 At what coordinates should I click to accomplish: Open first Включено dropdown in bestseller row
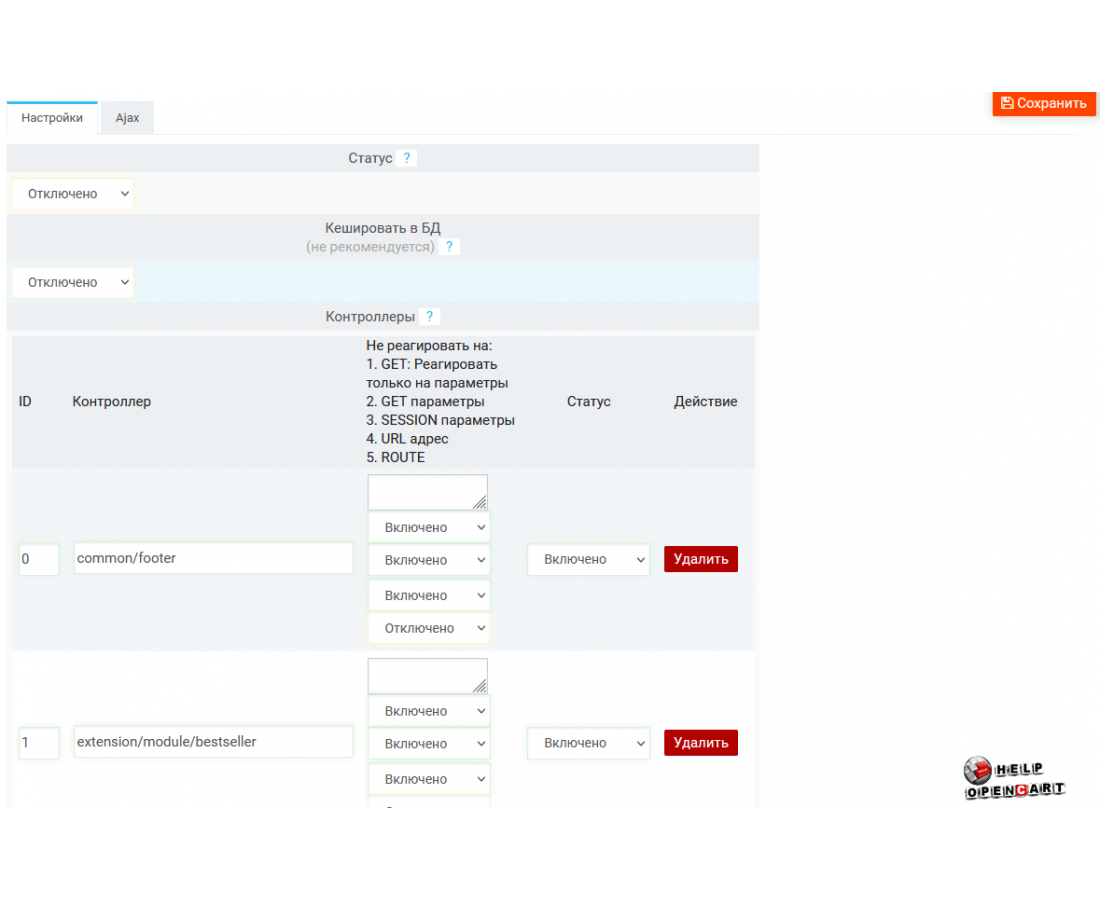click(429, 712)
